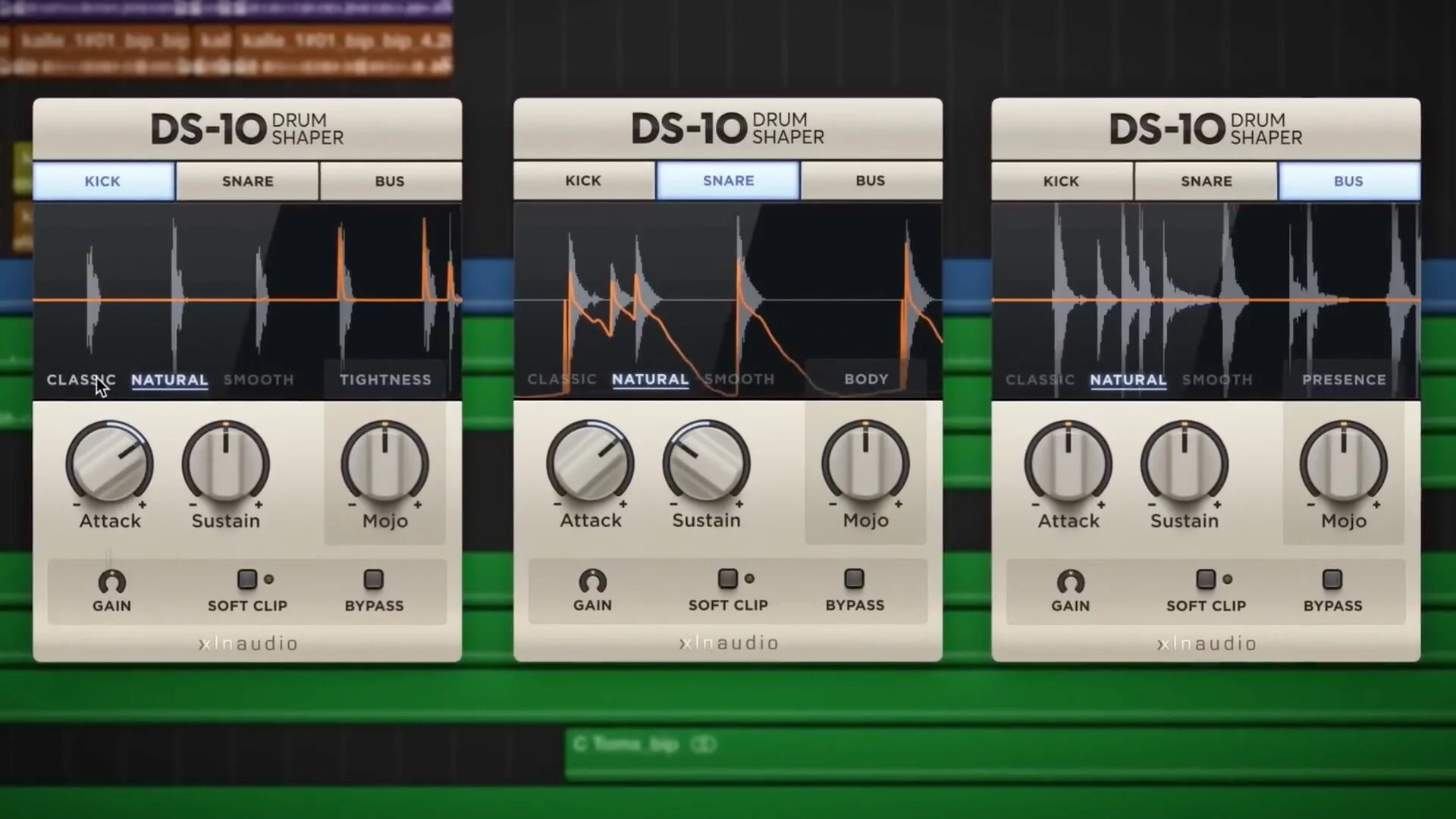1456x819 pixels.
Task: Select SNARE tab in right DS-10 plugin
Action: tap(1206, 181)
